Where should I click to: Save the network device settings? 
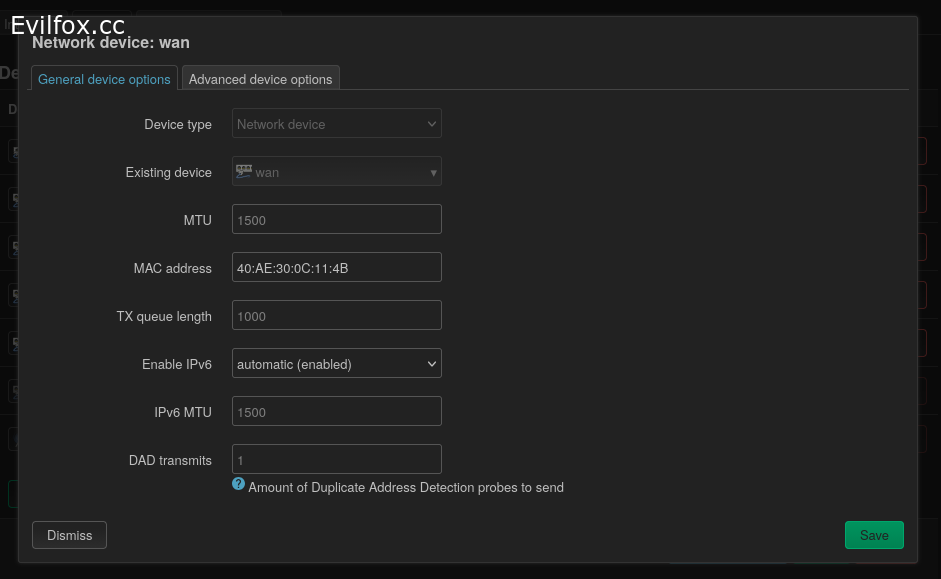pos(873,535)
